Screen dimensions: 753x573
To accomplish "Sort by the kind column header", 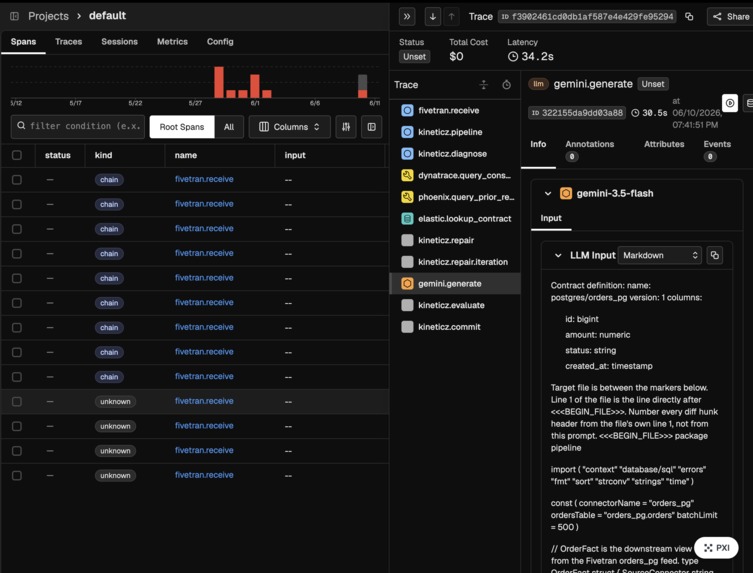I will 103,155.
